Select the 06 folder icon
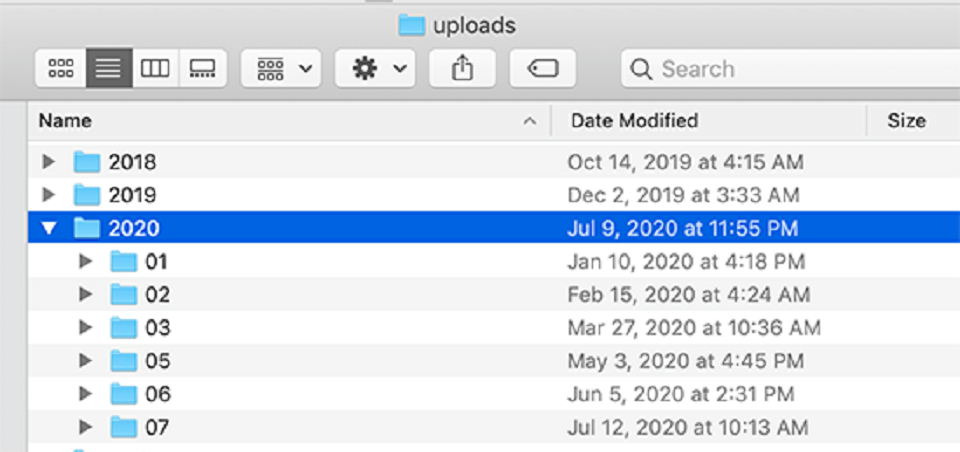Screen dimensions: 960x452 124,394
